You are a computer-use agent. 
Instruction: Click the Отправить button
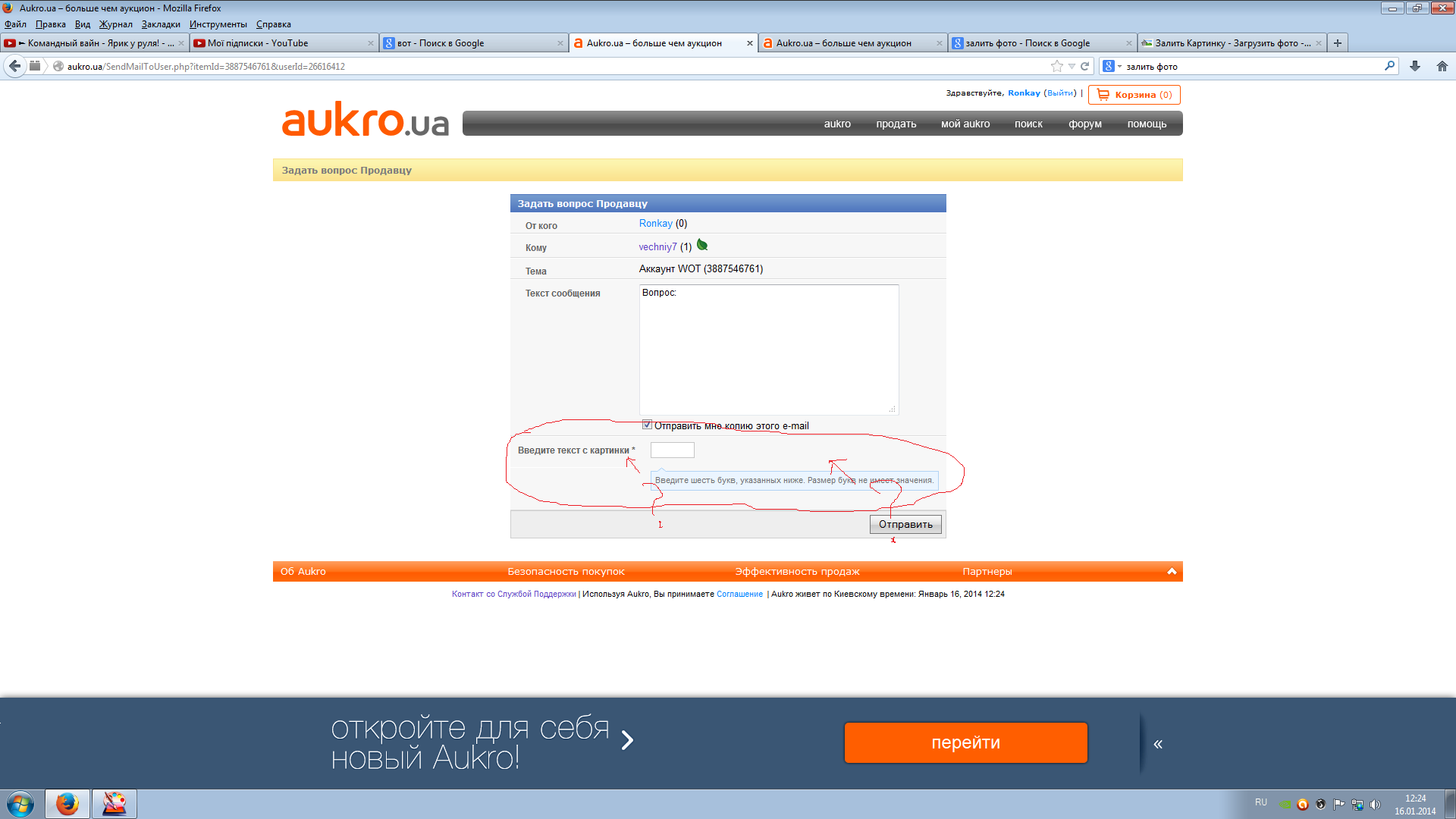point(905,524)
